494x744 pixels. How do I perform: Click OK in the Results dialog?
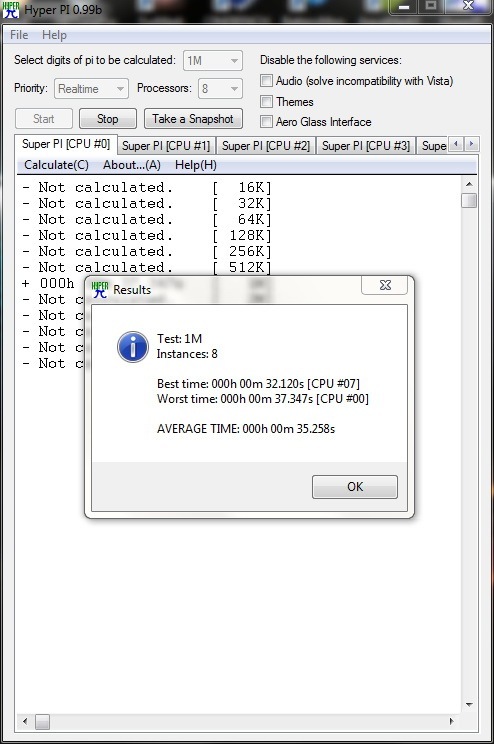point(354,487)
